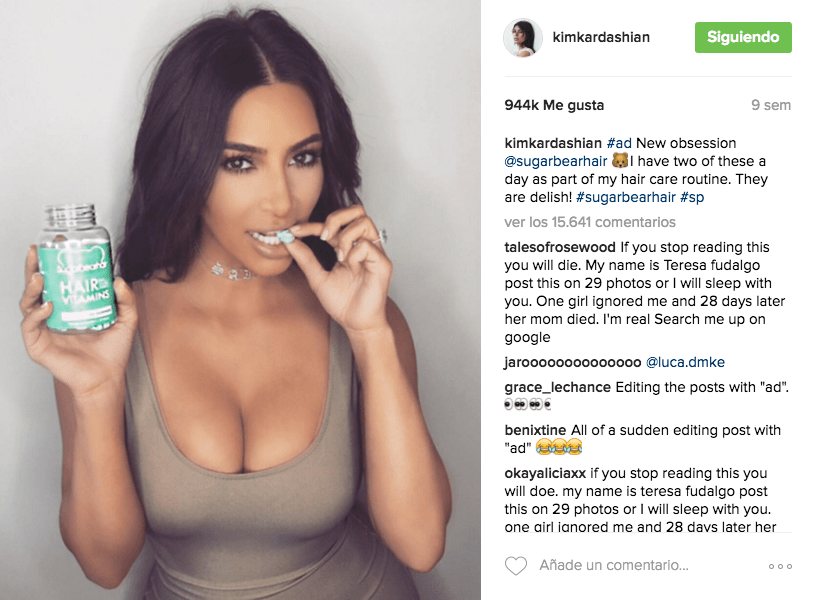Open the three-dot more options menu
Viewport: 816px width, 600px height.
click(x=780, y=566)
